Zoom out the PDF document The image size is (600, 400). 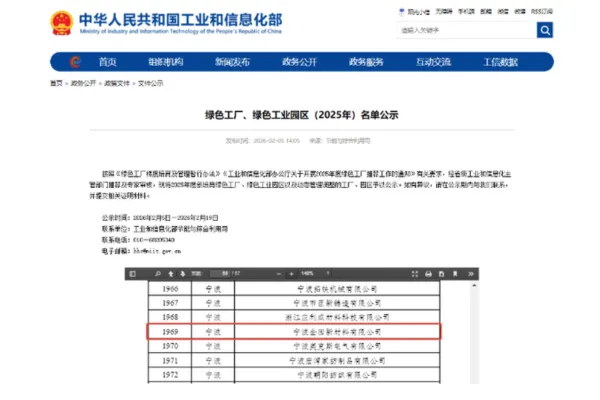coord(279,274)
